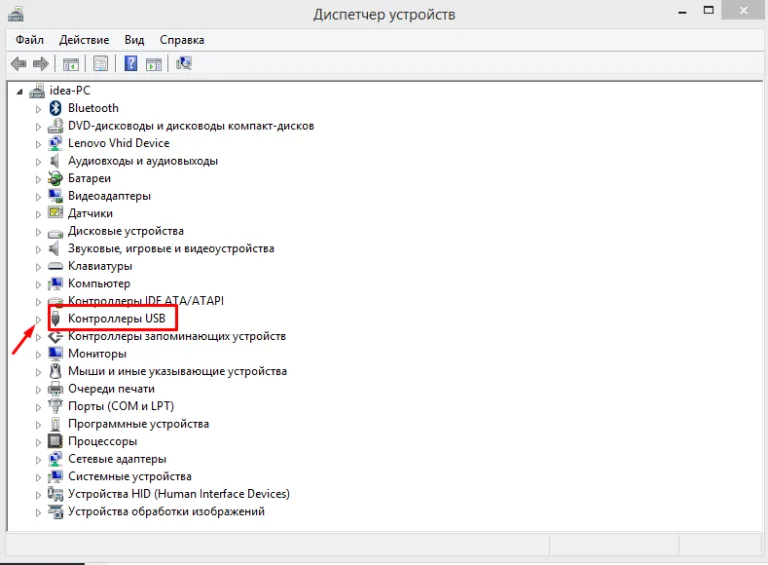Select DVD-дисководы и дисководы компакт-дисков
The image size is (768, 565).
click(x=191, y=126)
